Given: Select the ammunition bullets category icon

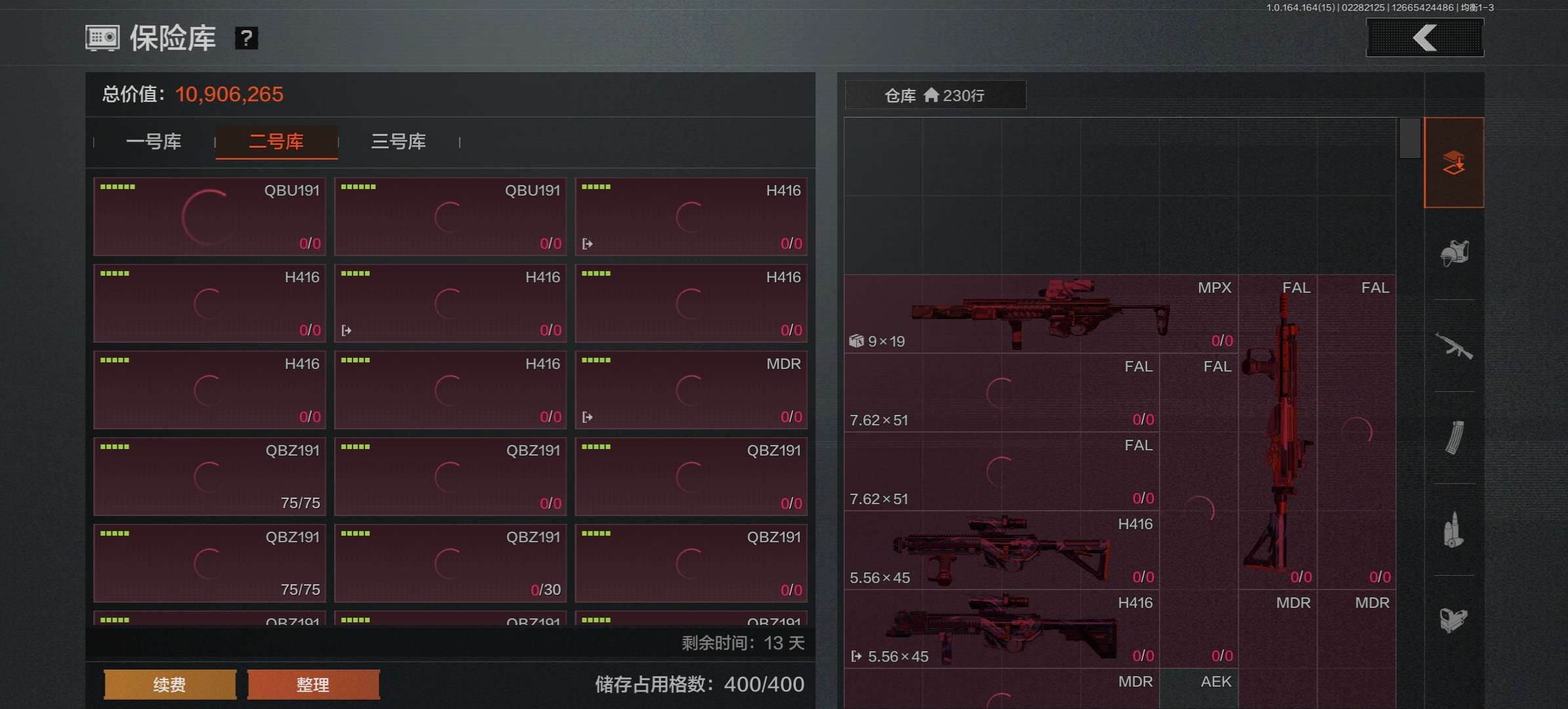Looking at the screenshot, I should [1454, 529].
